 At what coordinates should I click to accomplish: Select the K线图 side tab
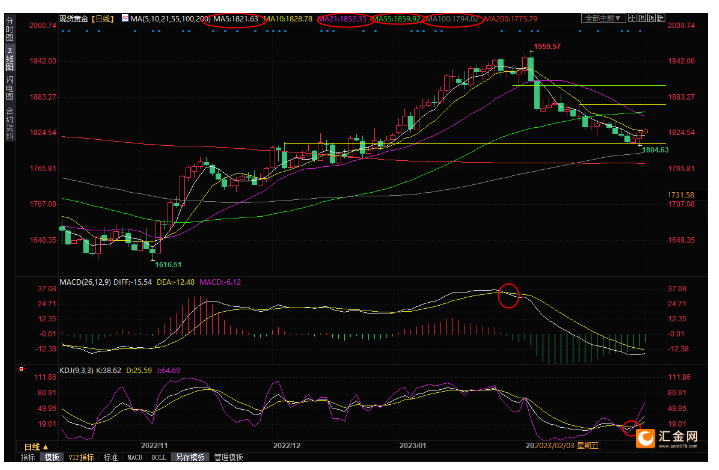(x=10, y=58)
